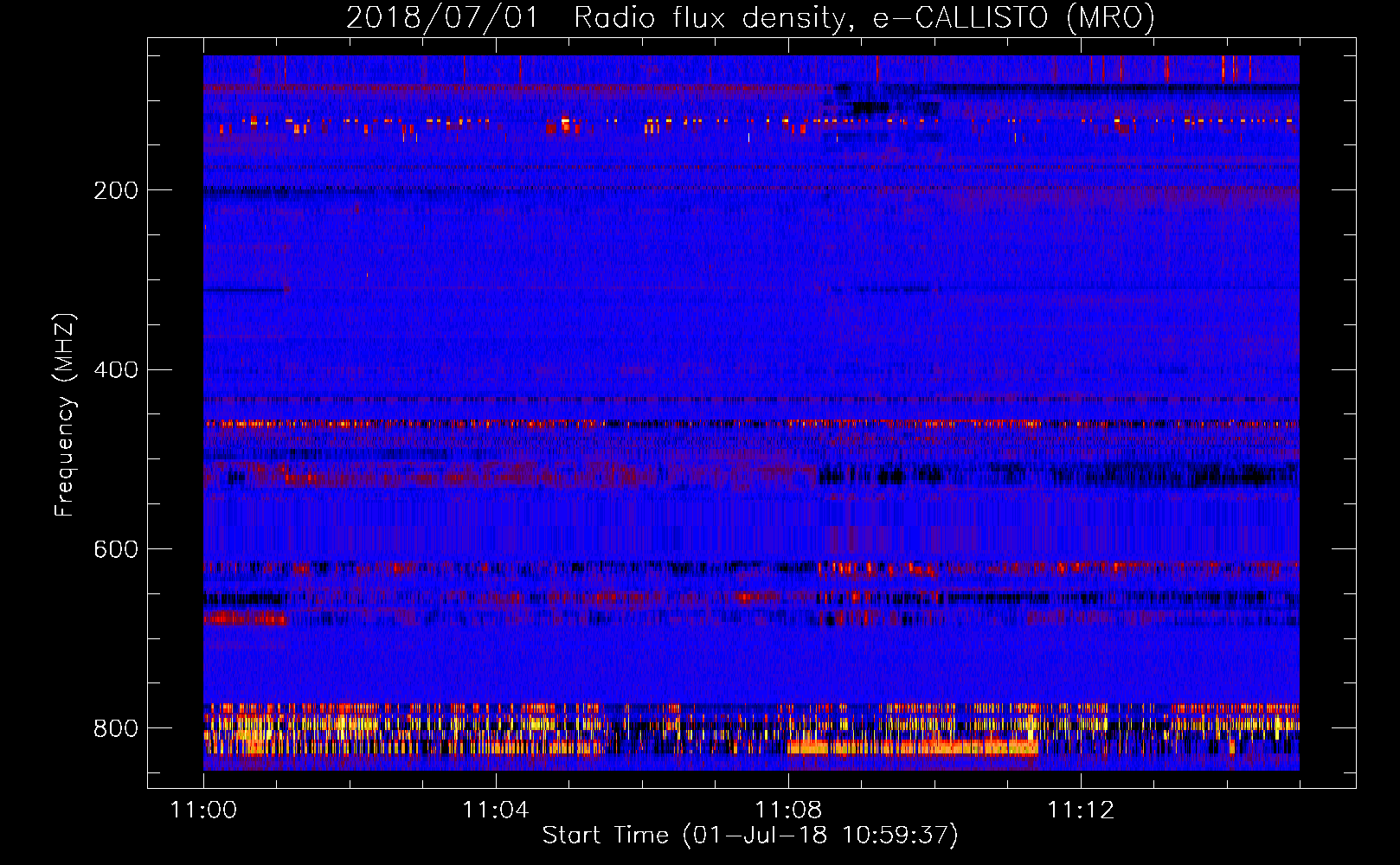This screenshot has height=865, width=1400.
Task: Click the 800 frequency tick label
Action: [x=116, y=728]
